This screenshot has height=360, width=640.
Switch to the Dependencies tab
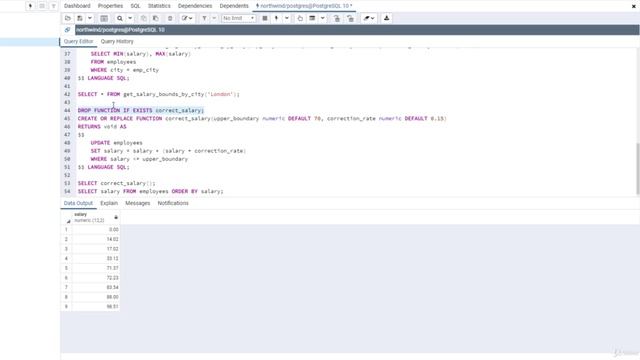click(x=195, y=6)
